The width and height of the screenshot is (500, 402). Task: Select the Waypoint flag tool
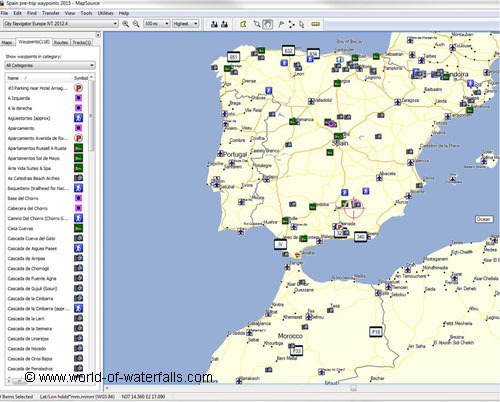pos(281,24)
